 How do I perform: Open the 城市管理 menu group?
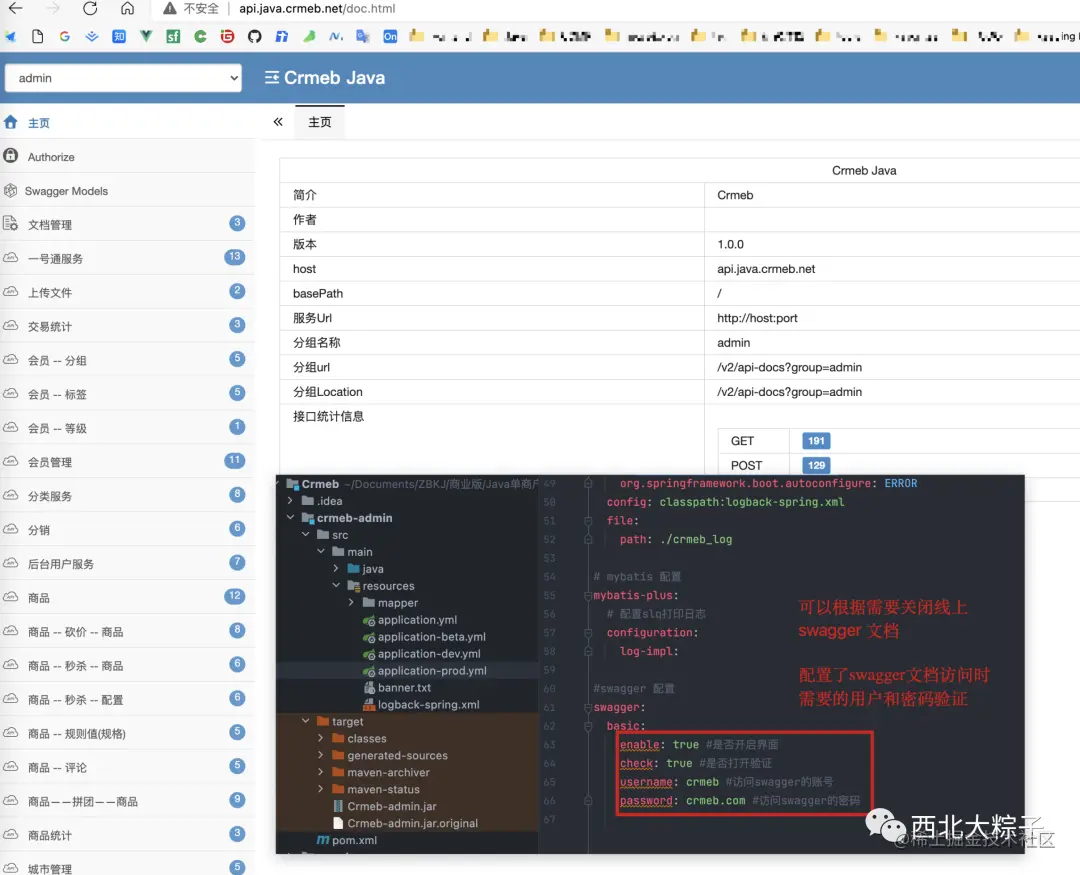point(127,868)
